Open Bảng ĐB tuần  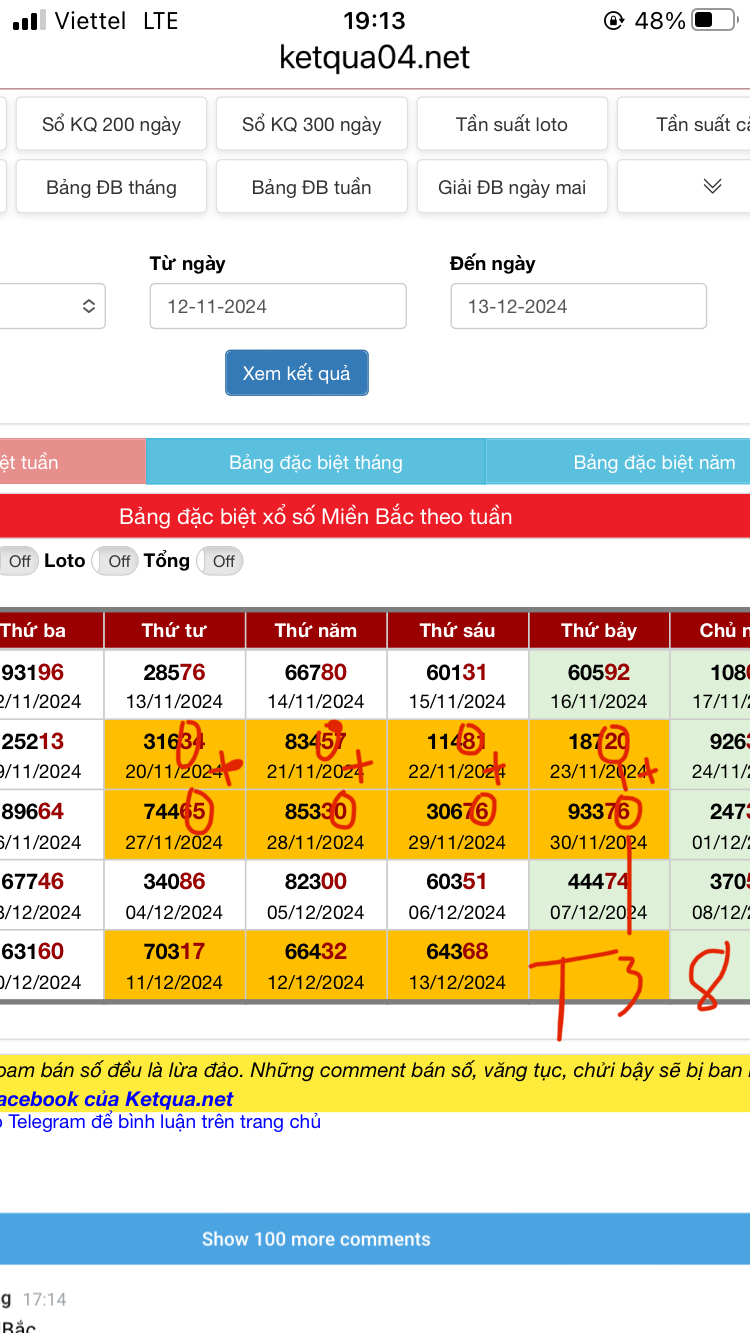coord(311,187)
